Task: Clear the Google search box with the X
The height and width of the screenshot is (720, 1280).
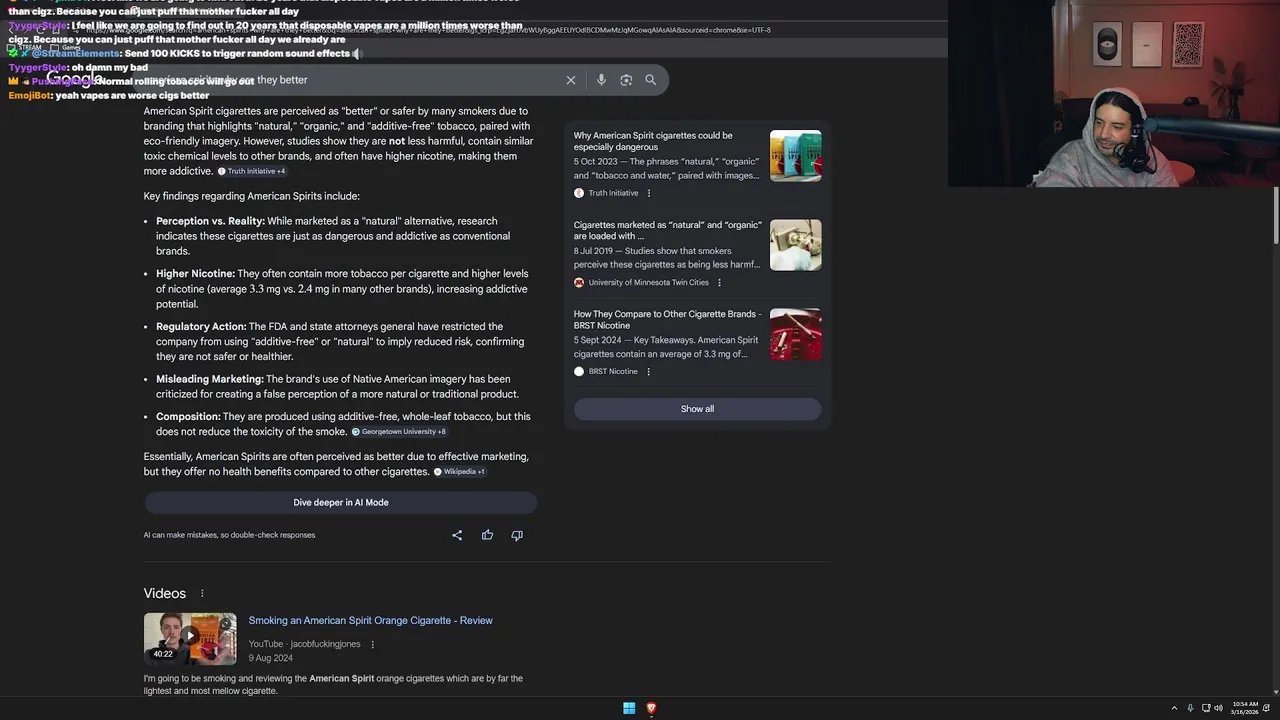Action: point(571,80)
